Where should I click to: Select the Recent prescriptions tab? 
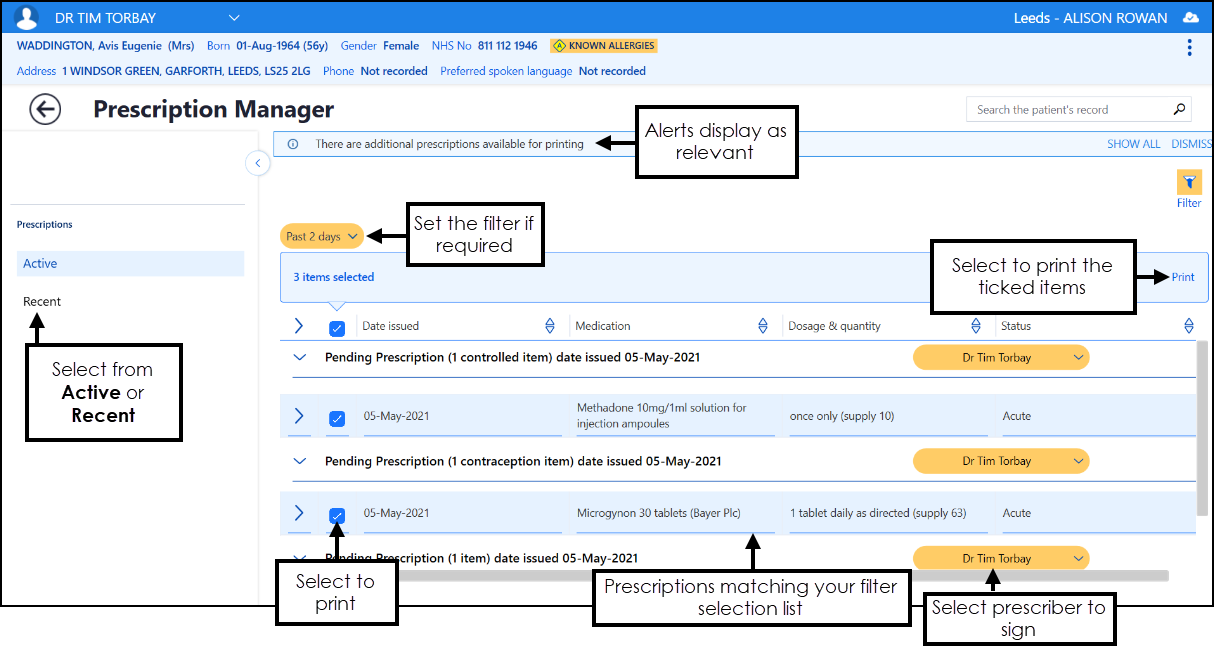click(42, 301)
